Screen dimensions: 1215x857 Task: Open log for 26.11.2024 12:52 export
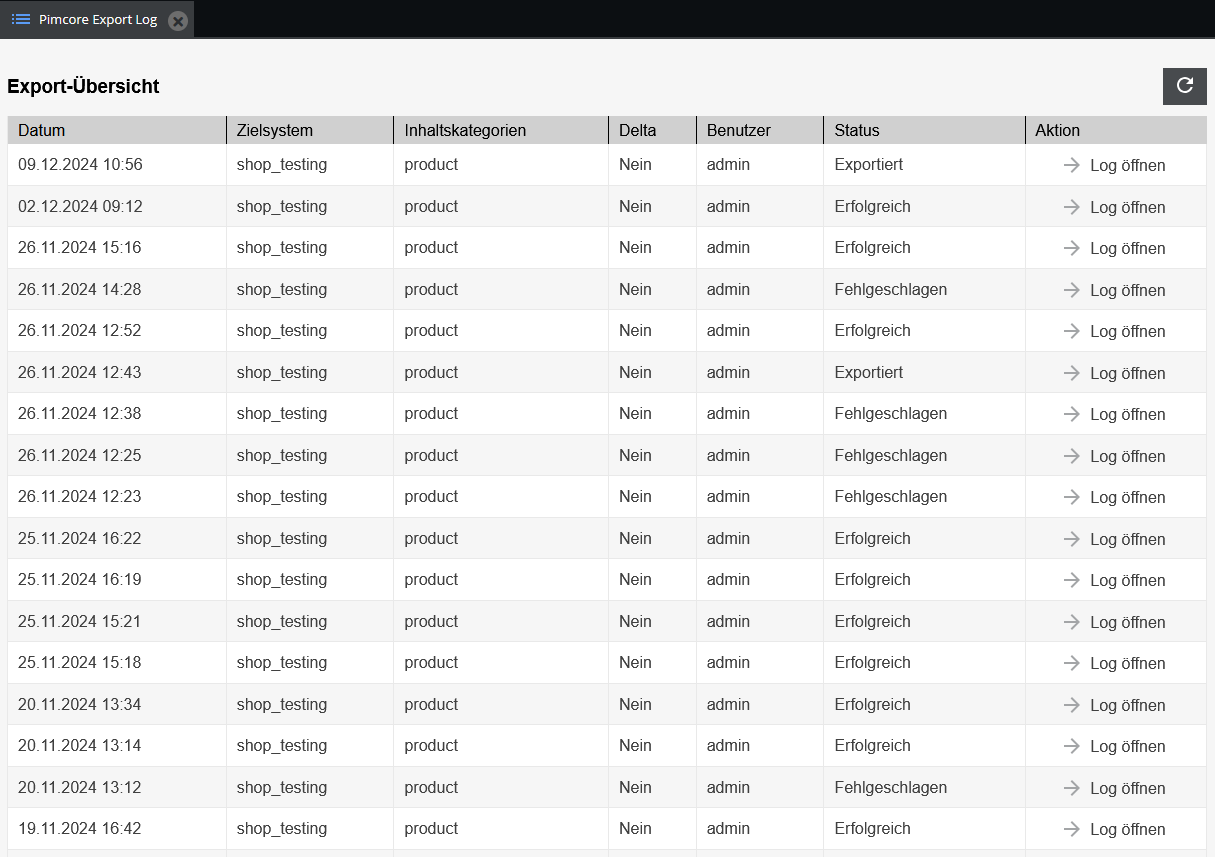1114,331
